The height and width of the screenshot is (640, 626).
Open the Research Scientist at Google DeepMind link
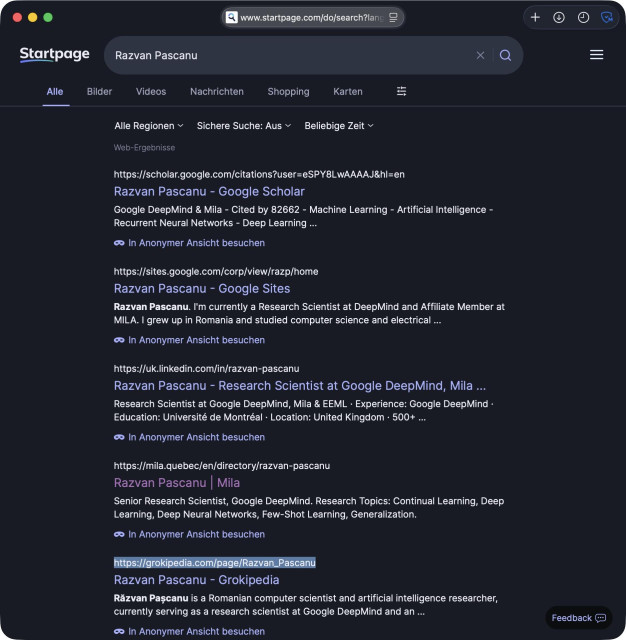coord(300,386)
